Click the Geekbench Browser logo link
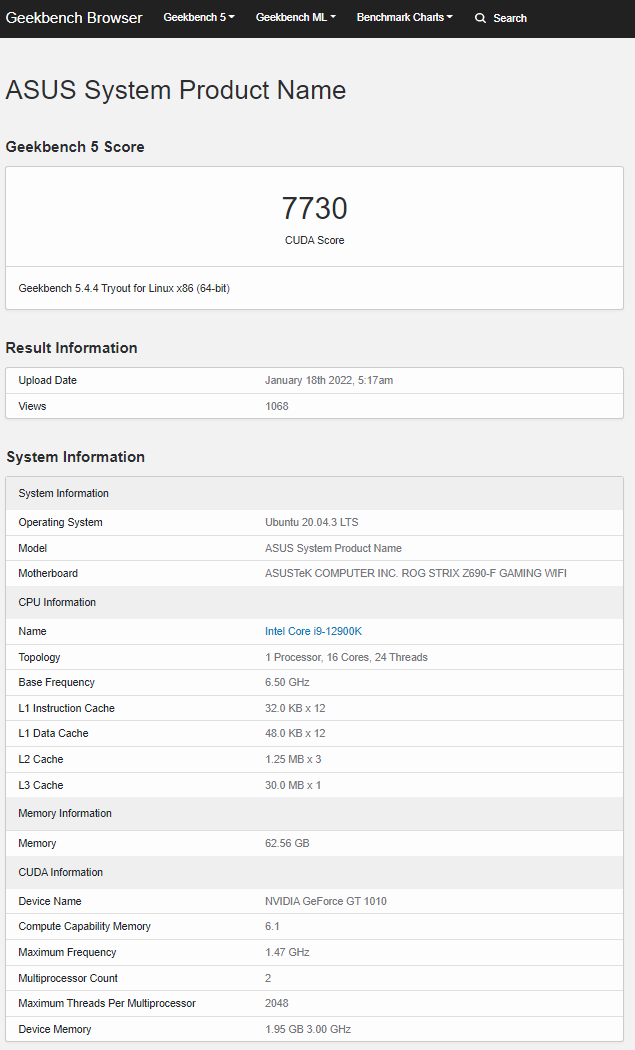 74,18
